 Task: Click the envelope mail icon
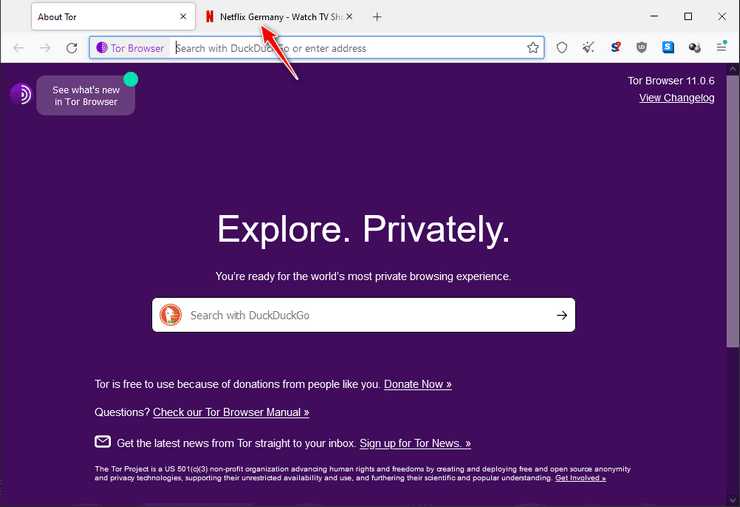pyautogui.click(x=103, y=442)
